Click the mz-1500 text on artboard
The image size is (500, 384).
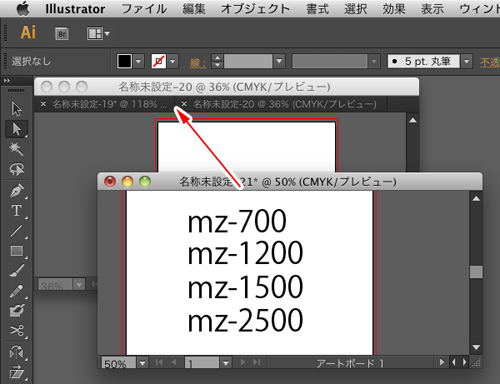coord(245,287)
